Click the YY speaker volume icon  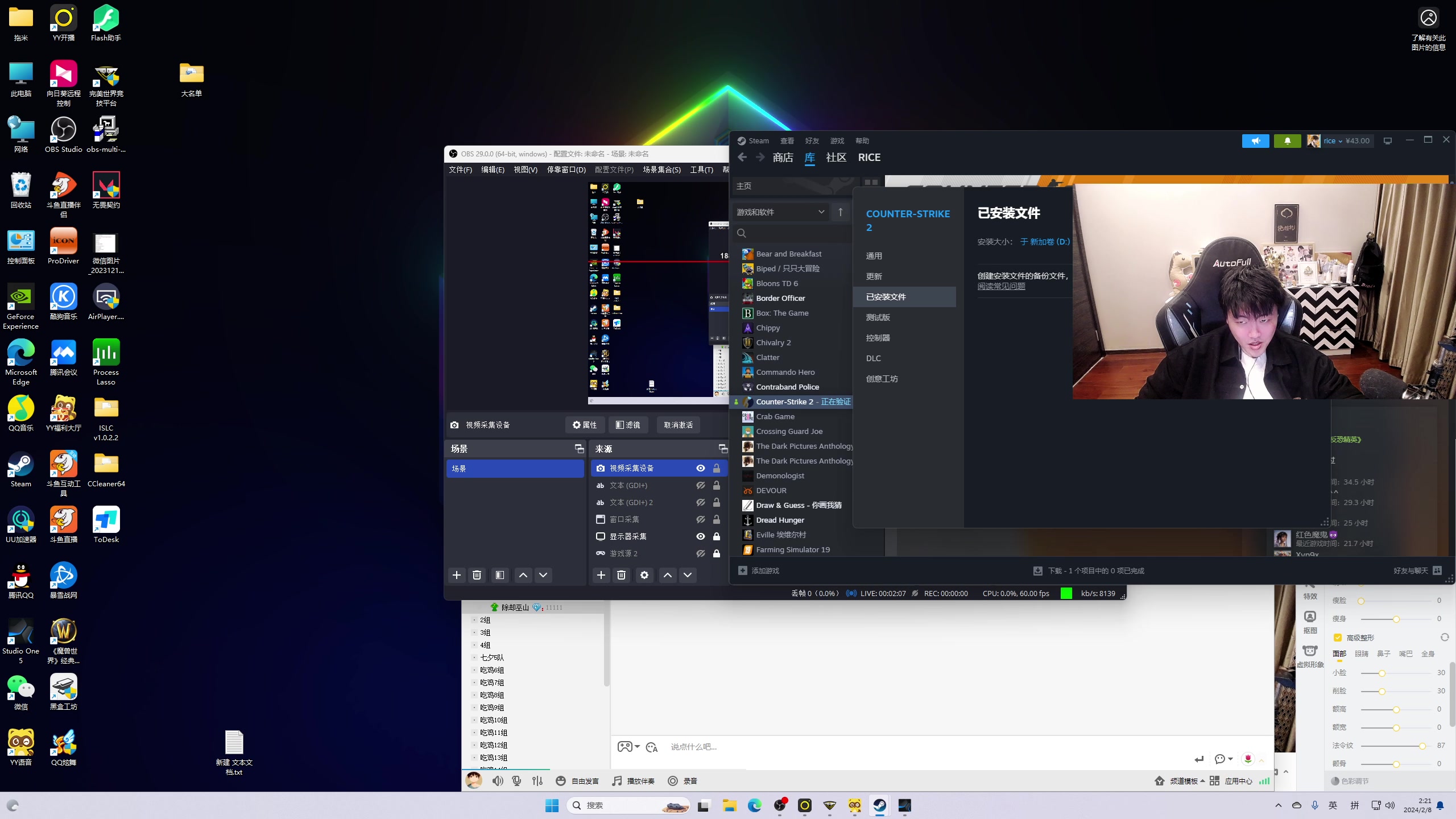[x=498, y=781]
